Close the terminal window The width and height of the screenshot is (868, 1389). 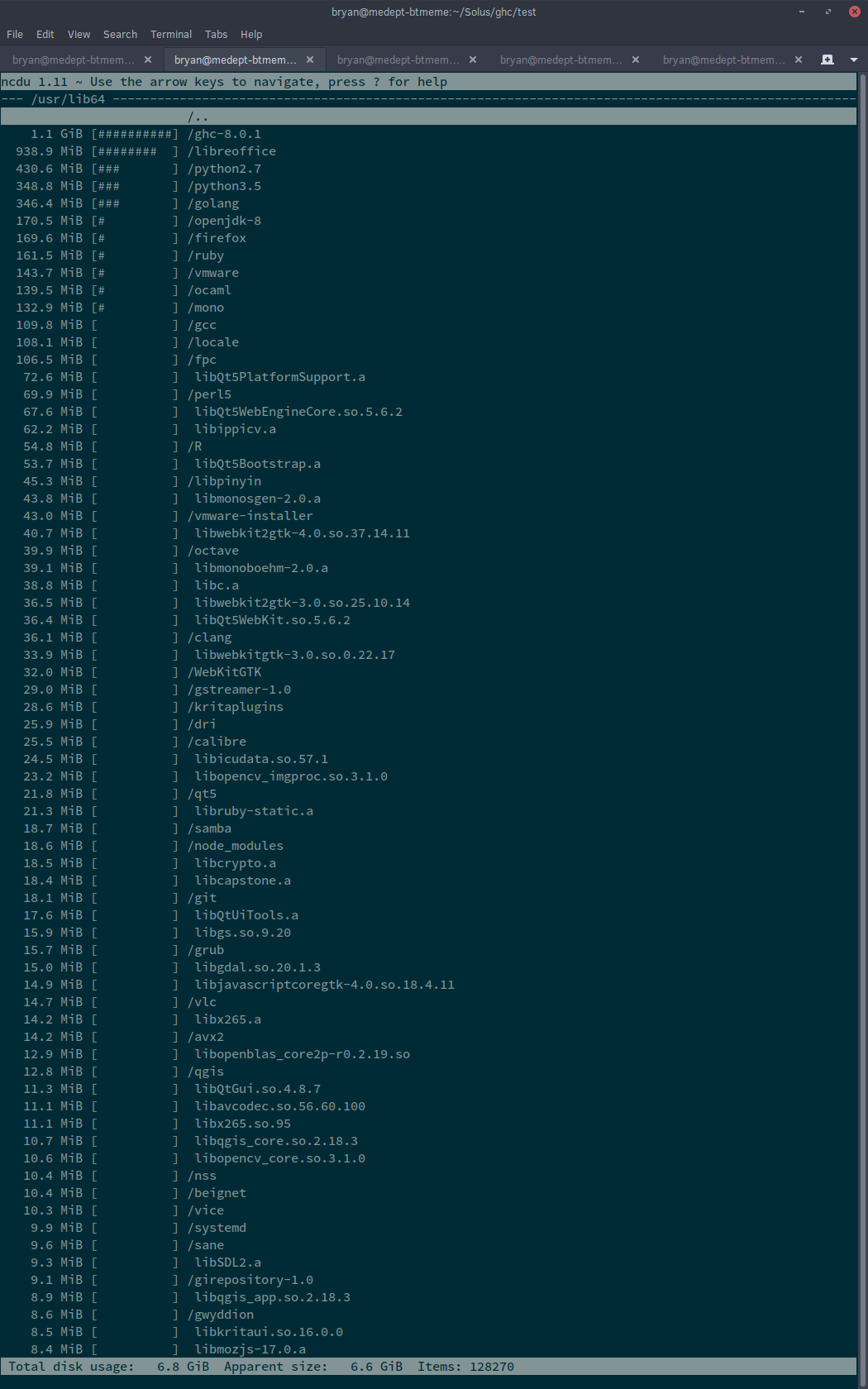coord(855,12)
